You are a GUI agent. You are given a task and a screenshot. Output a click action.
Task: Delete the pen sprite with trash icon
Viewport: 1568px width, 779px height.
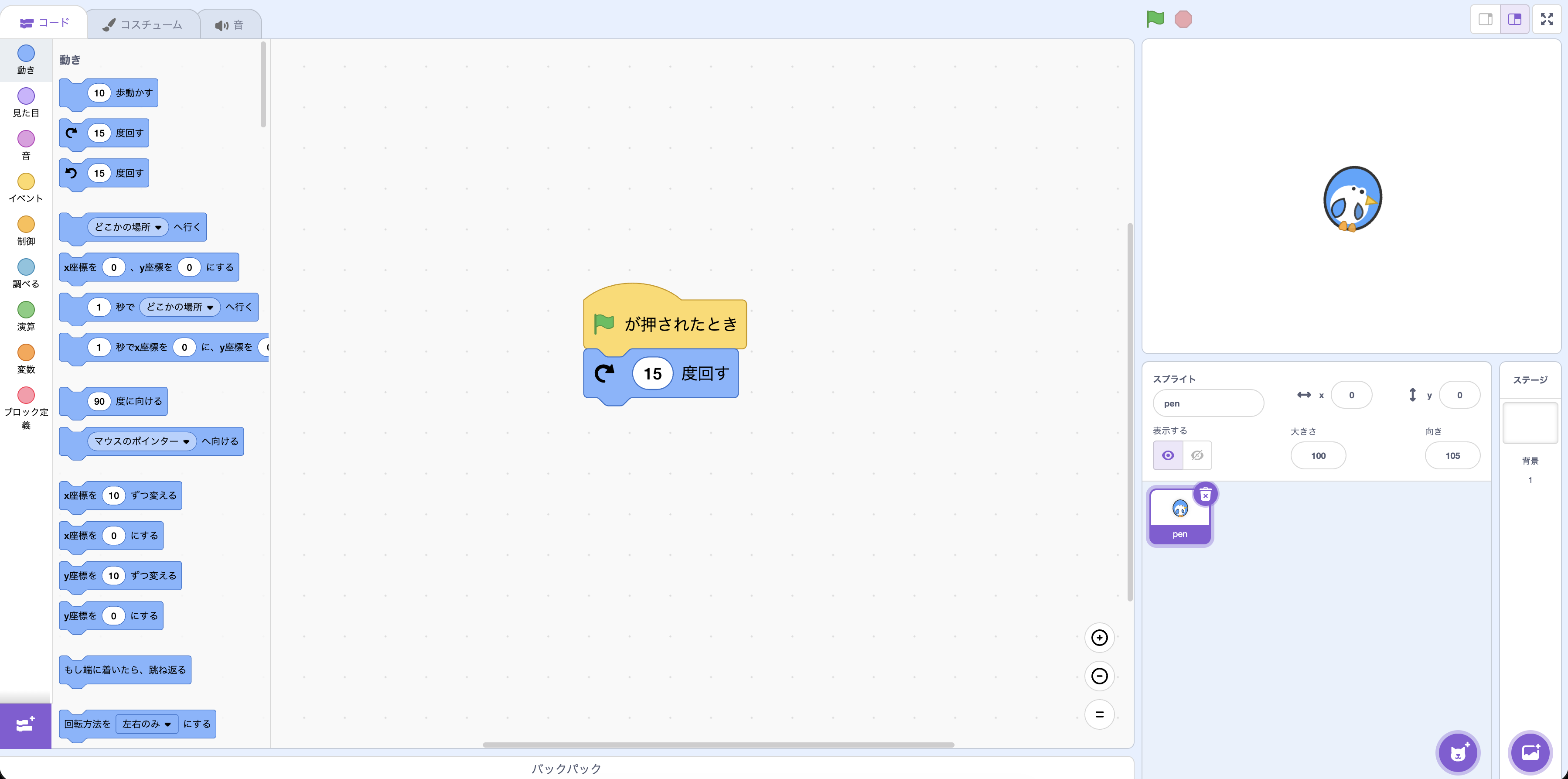click(1205, 495)
